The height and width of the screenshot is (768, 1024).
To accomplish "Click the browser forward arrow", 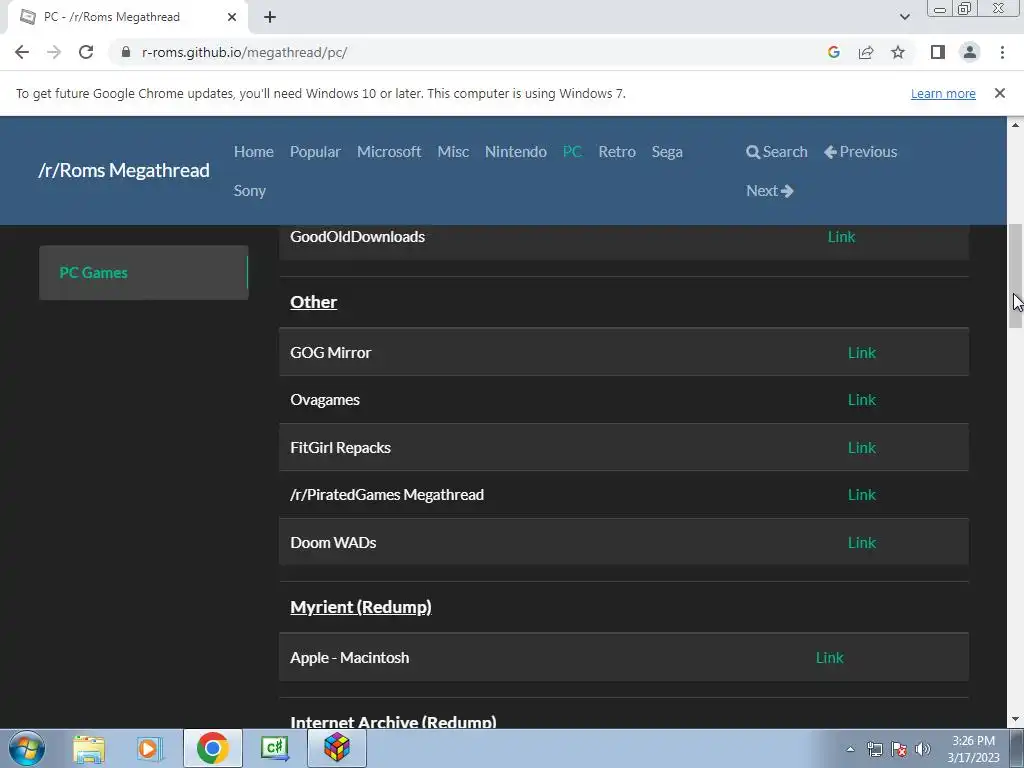I will 54,52.
